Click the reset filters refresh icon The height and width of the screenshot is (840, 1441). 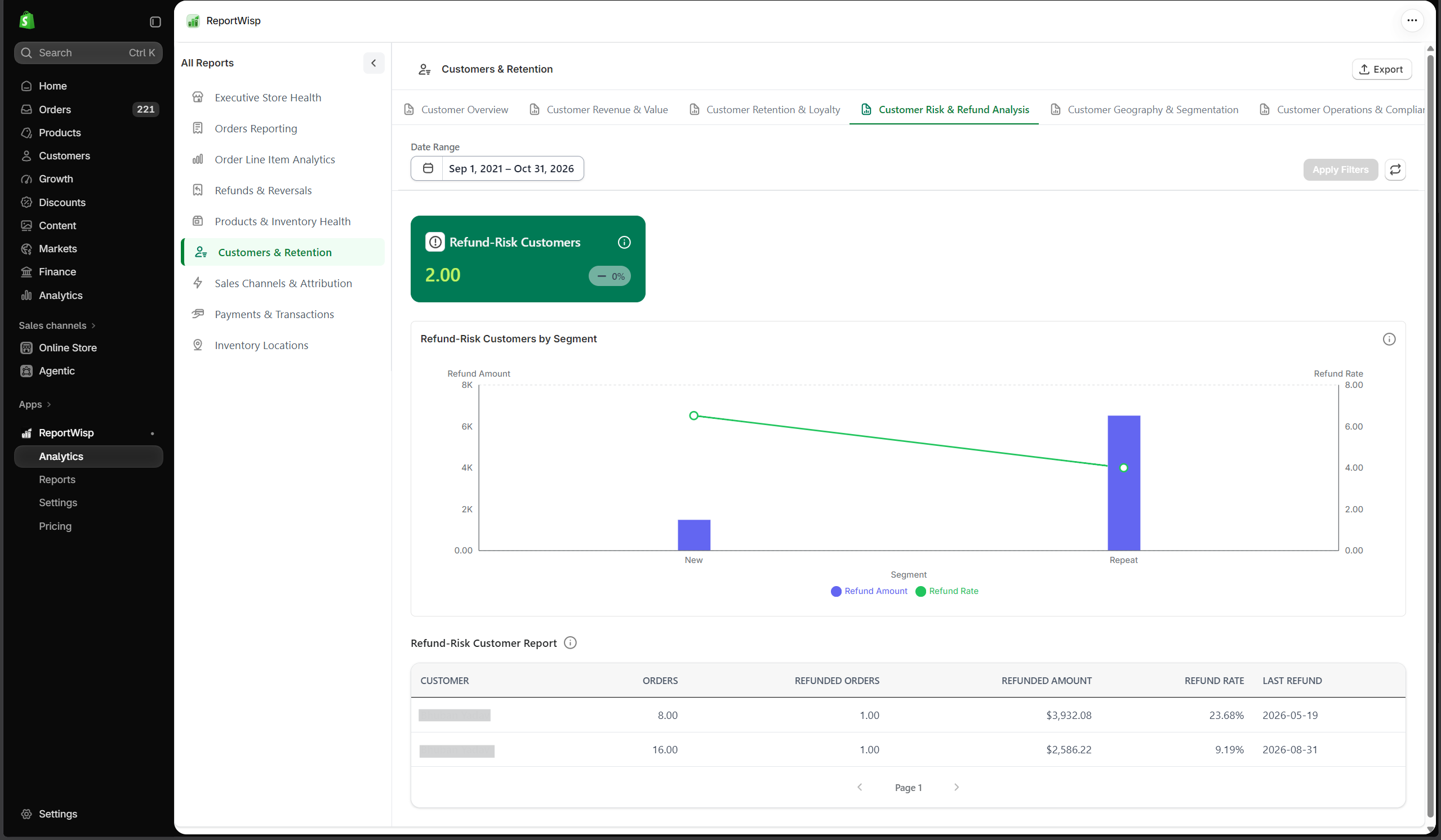tap(1395, 169)
